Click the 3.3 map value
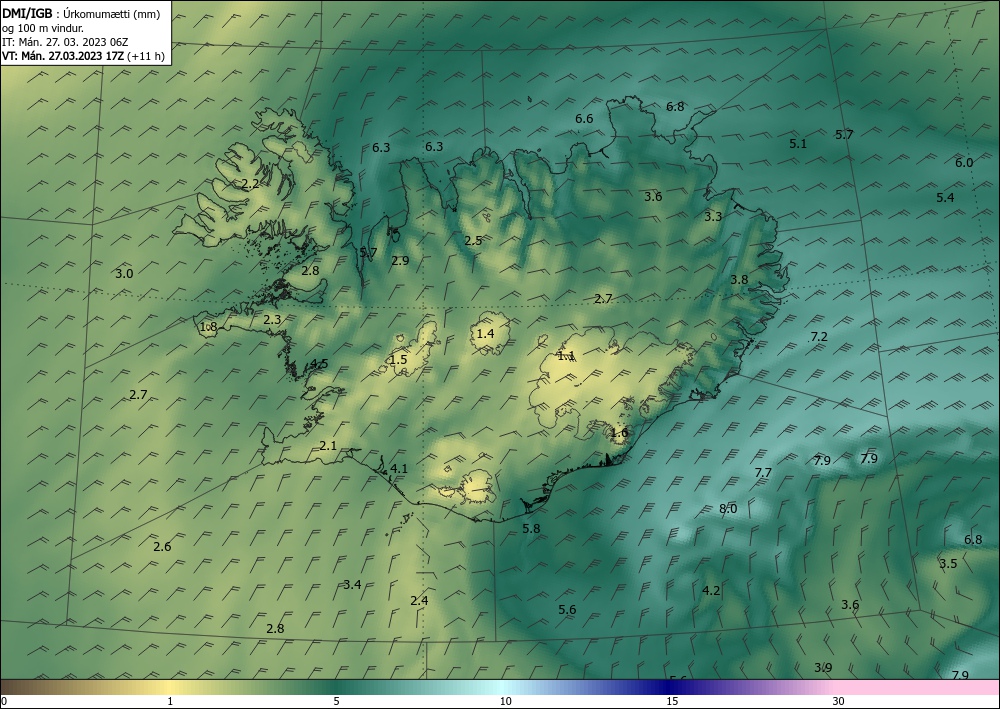This screenshot has width=1000, height=709. tap(713, 217)
